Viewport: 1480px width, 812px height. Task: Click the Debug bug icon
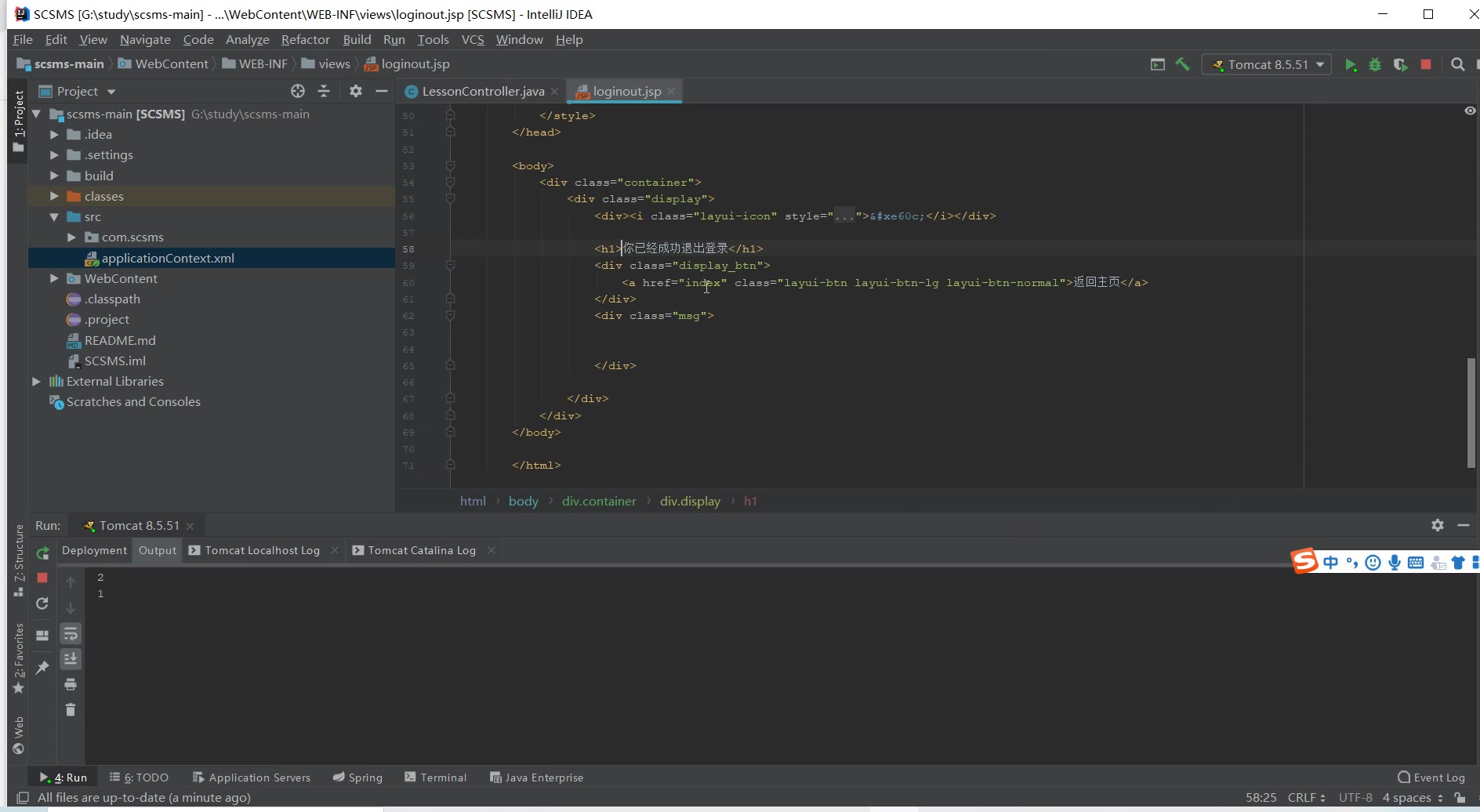pyautogui.click(x=1375, y=65)
